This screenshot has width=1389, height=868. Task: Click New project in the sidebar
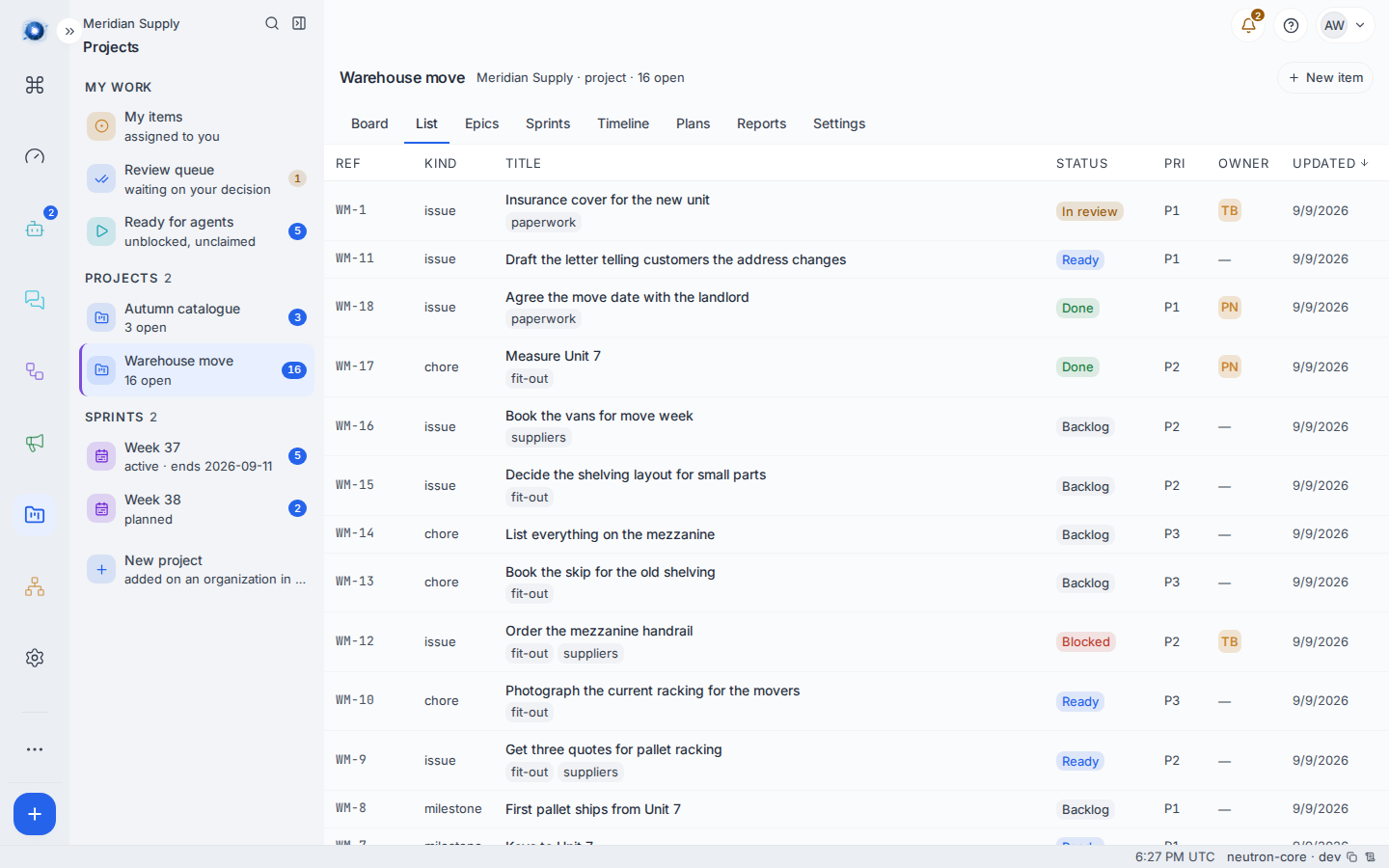pos(197,569)
